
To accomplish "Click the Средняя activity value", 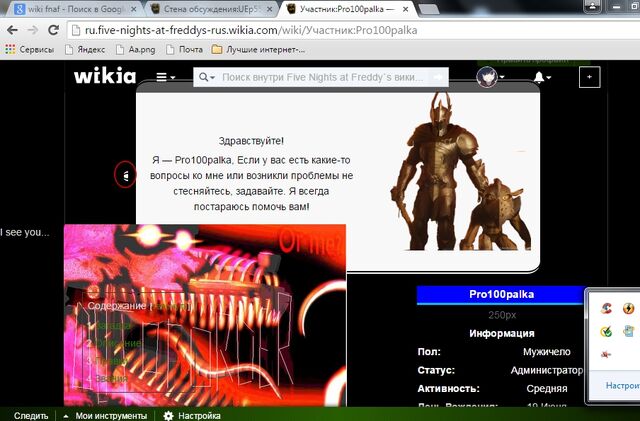I will [x=547, y=388].
